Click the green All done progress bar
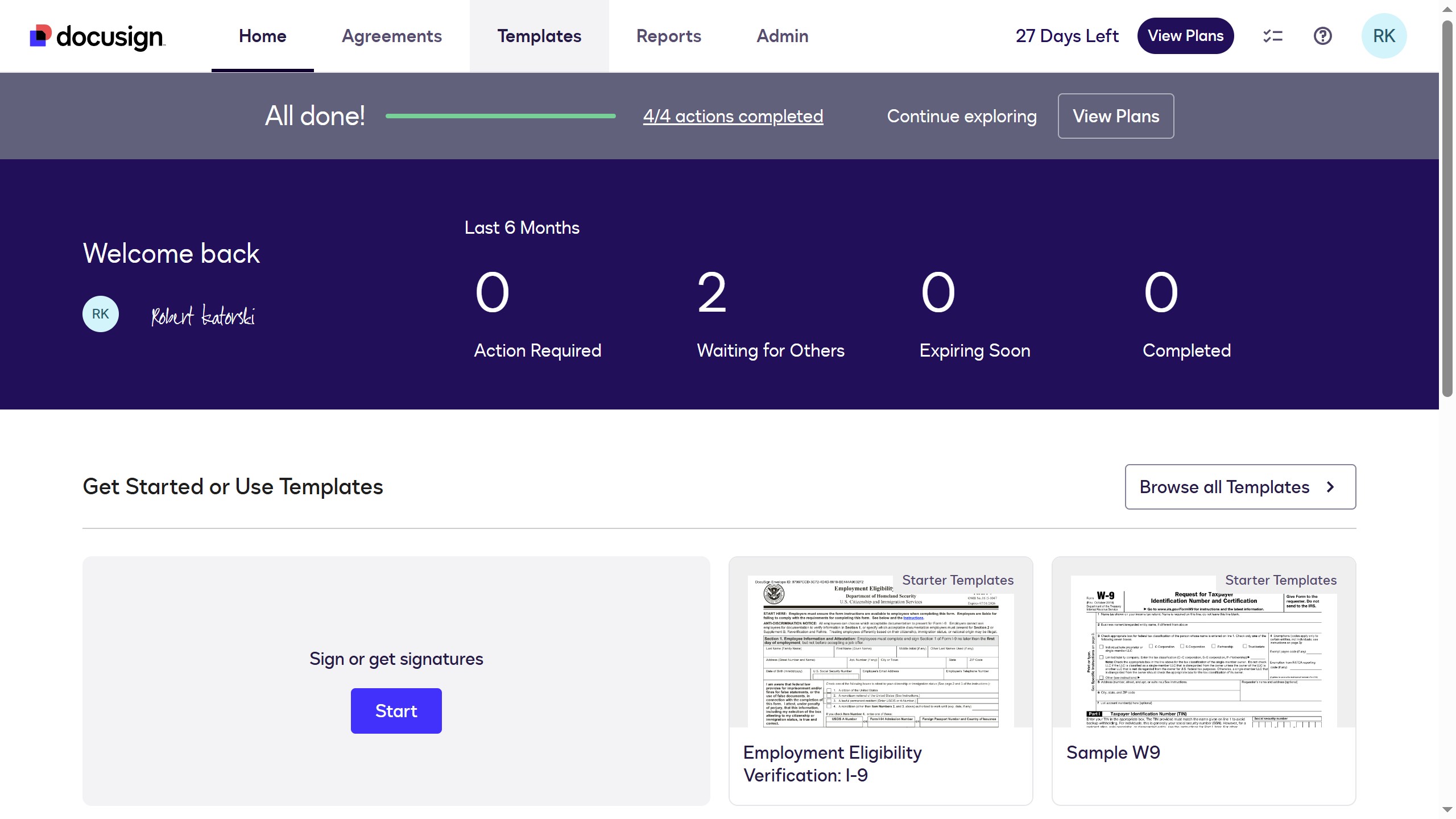The image size is (1456, 819). coord(500,116)
